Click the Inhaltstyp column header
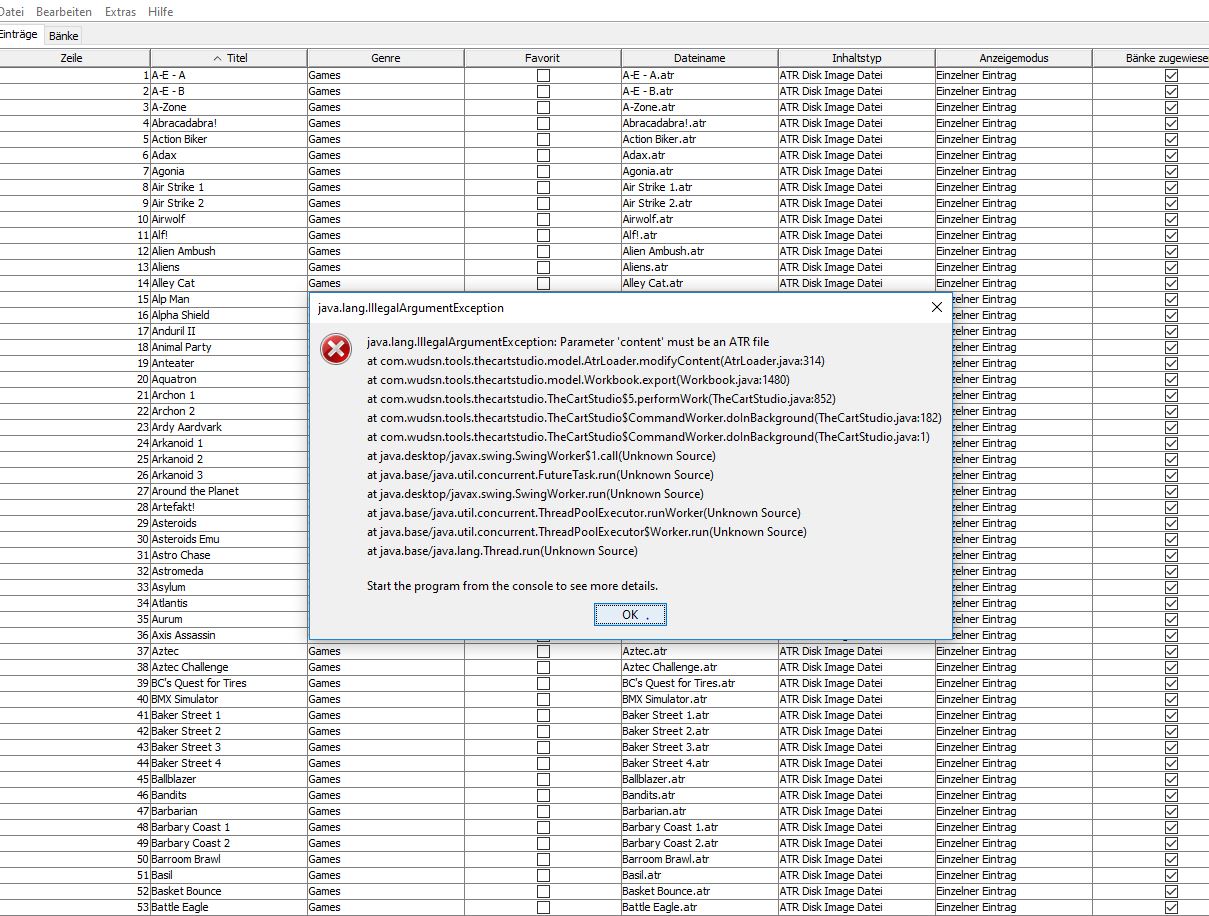Screen dimensions: 1209x916 point(856,58)
